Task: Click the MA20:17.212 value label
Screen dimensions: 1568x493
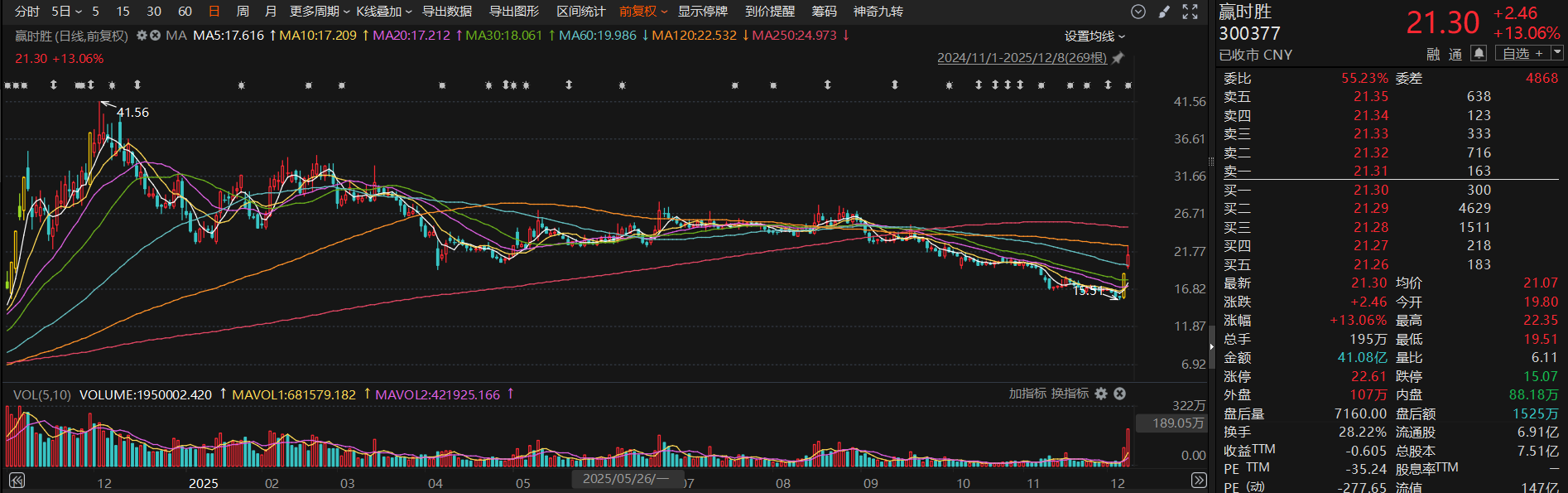Action: point(411,36)
